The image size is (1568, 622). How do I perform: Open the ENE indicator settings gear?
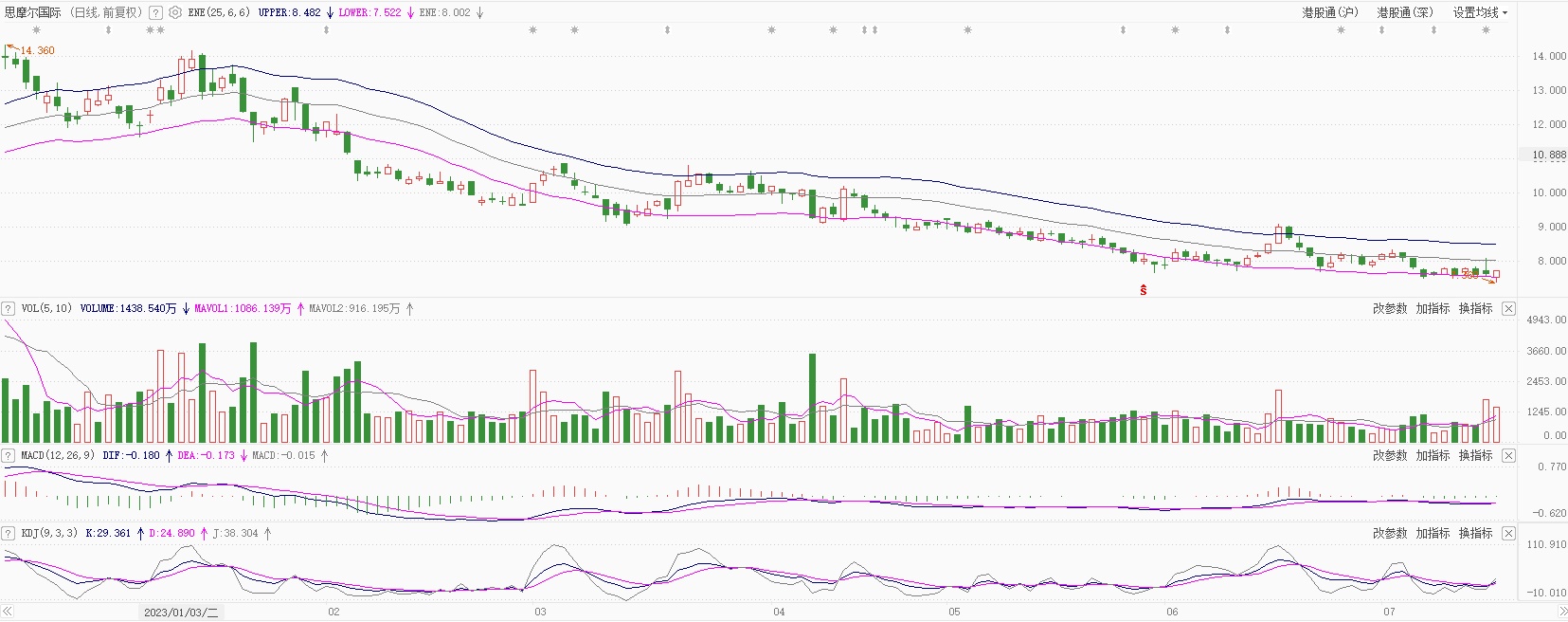(175, 13)
